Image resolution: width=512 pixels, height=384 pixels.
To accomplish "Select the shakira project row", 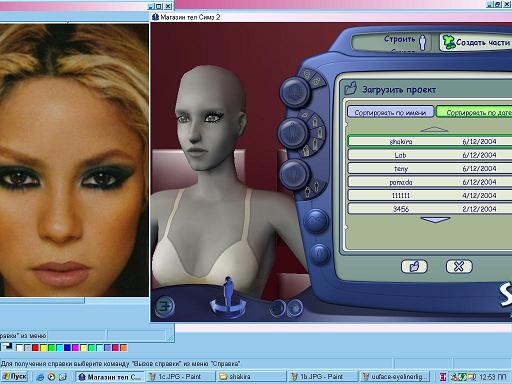I will [x=430, y=141].
